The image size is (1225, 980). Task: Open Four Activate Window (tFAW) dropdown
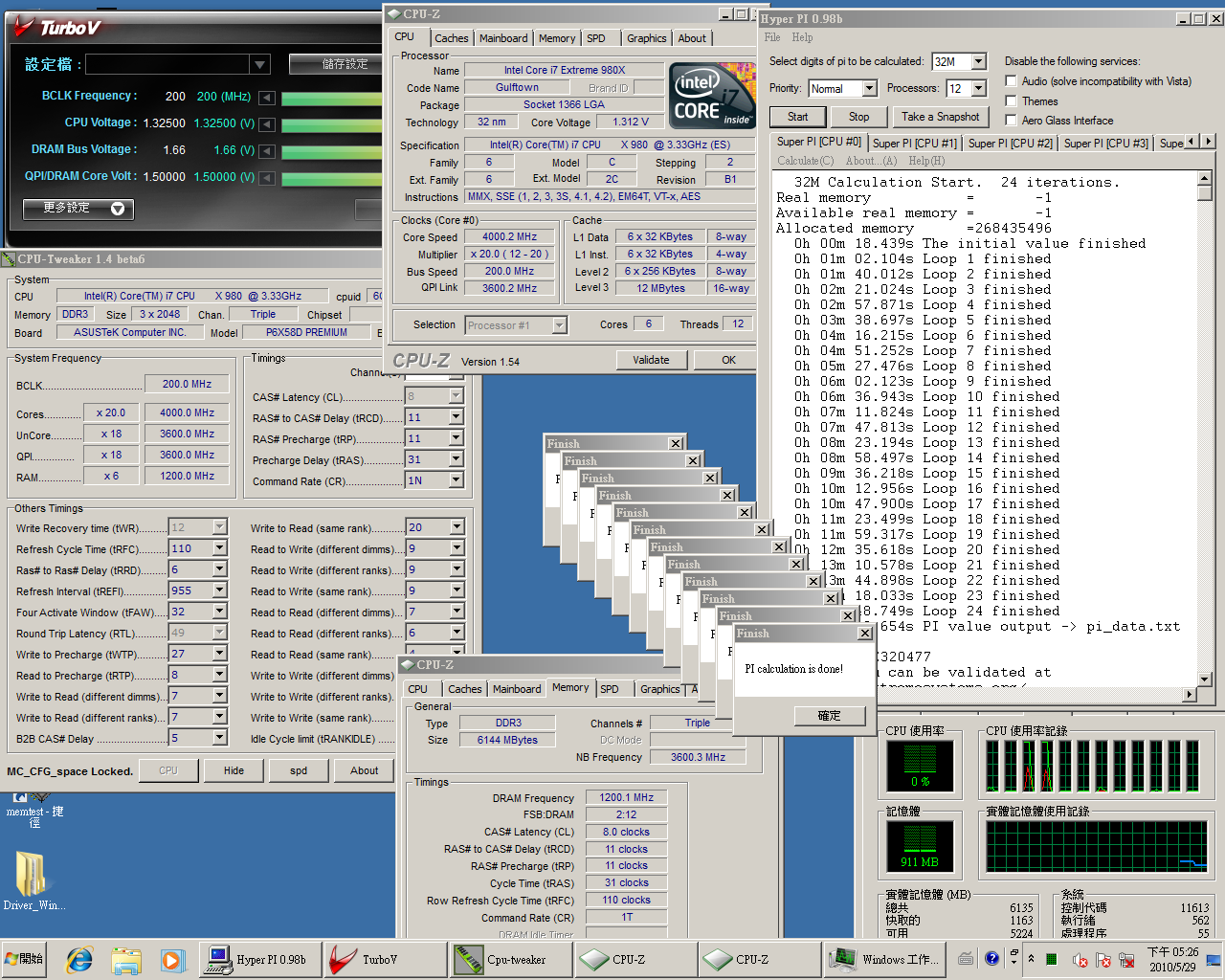coord(220,612)
